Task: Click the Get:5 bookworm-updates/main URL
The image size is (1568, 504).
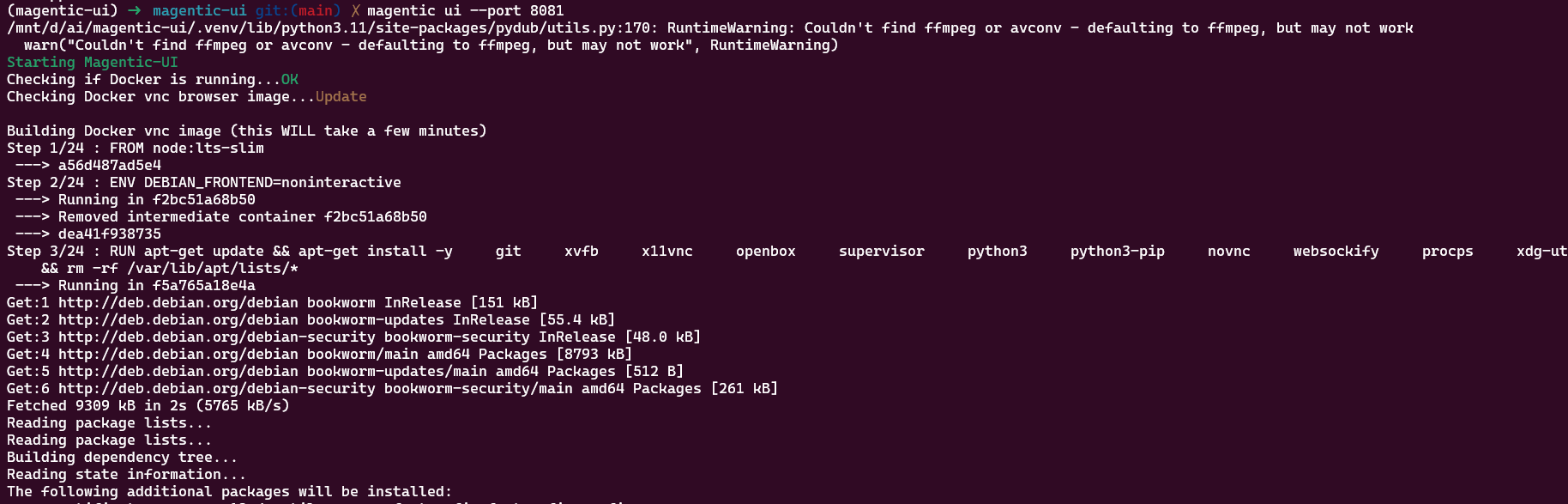Action: point(178,371)
